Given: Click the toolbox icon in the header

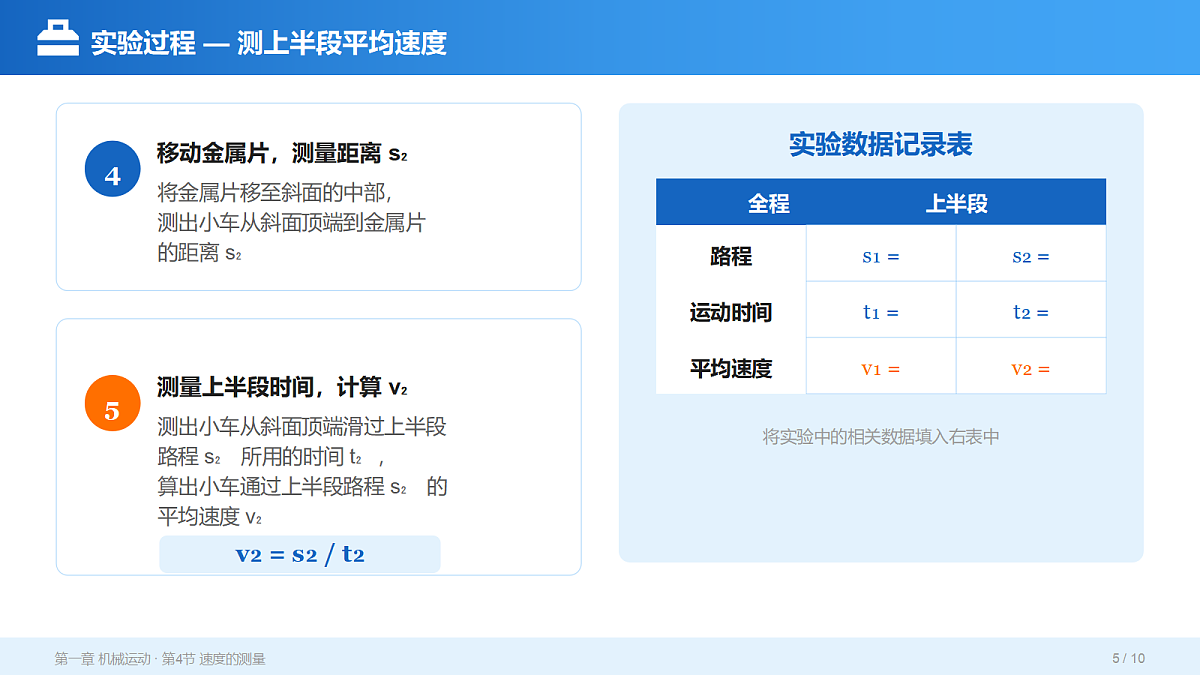Looking at the screenshot, I should tap(58, 39).
